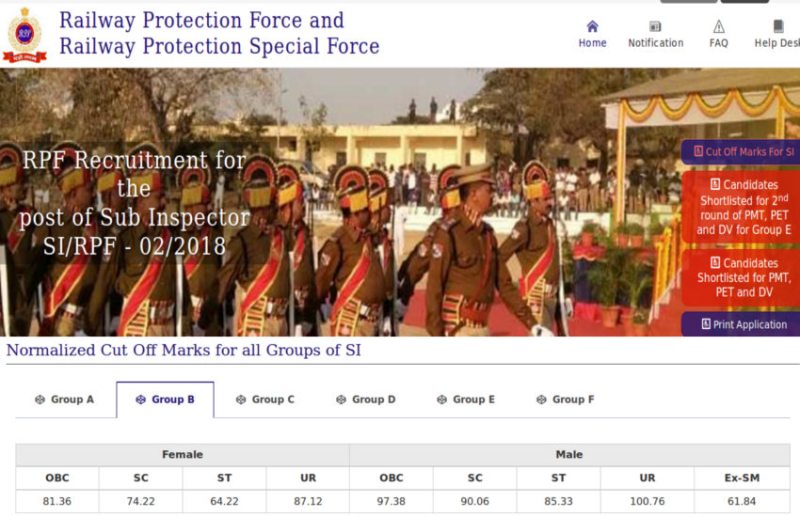
Task: Click Female SC value 74.22
Action: point(141,501)
